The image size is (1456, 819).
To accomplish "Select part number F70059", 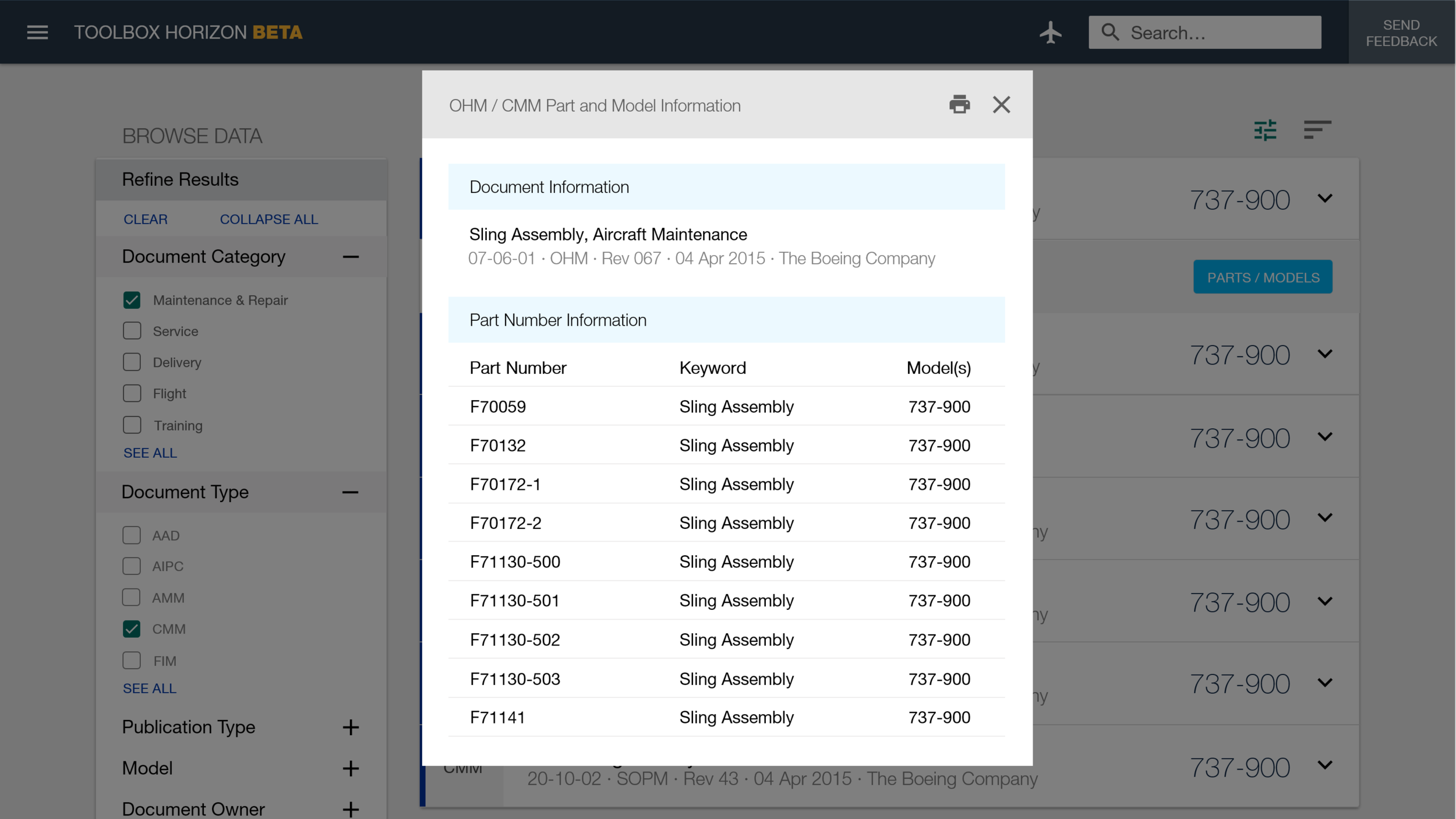I will click(498, 407).
